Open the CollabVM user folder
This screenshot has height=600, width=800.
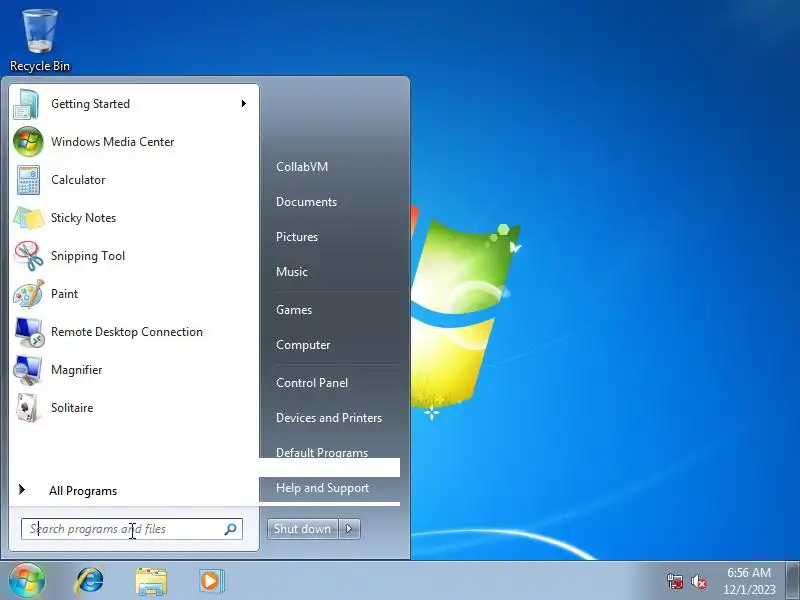(x=302, y=167)
